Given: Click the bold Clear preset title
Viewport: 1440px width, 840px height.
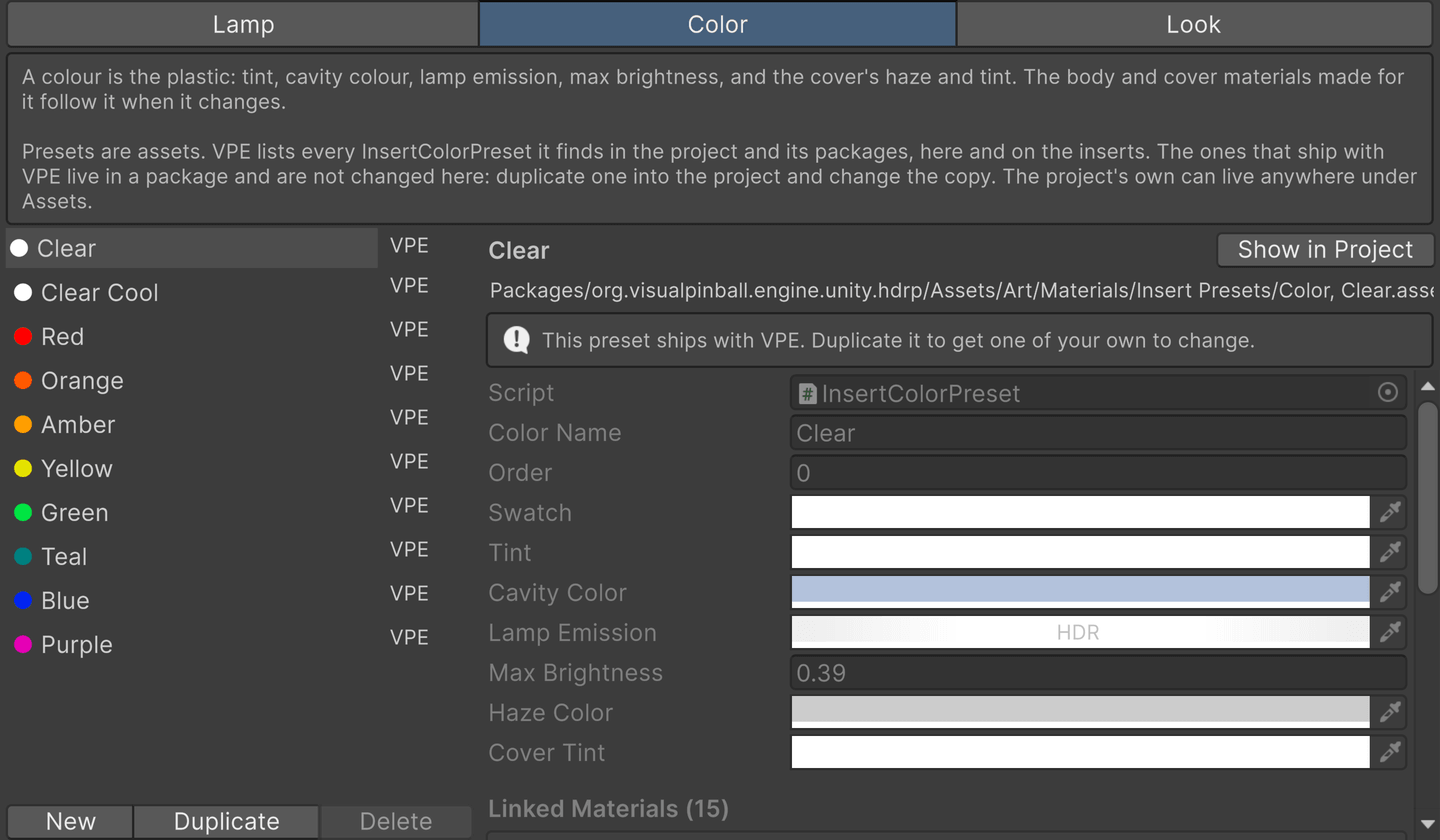Looking at the screenshot, I should pos(518,251).
